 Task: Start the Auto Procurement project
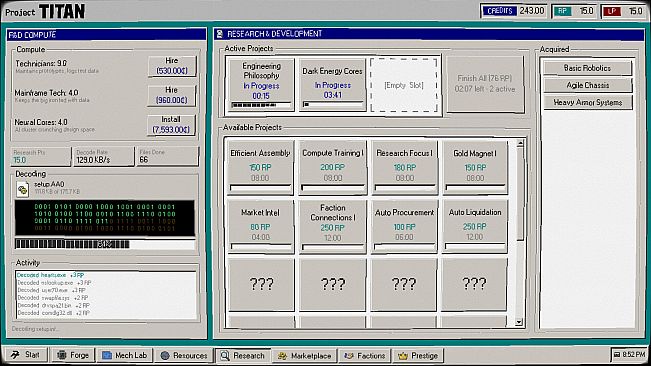coord(404,226)
